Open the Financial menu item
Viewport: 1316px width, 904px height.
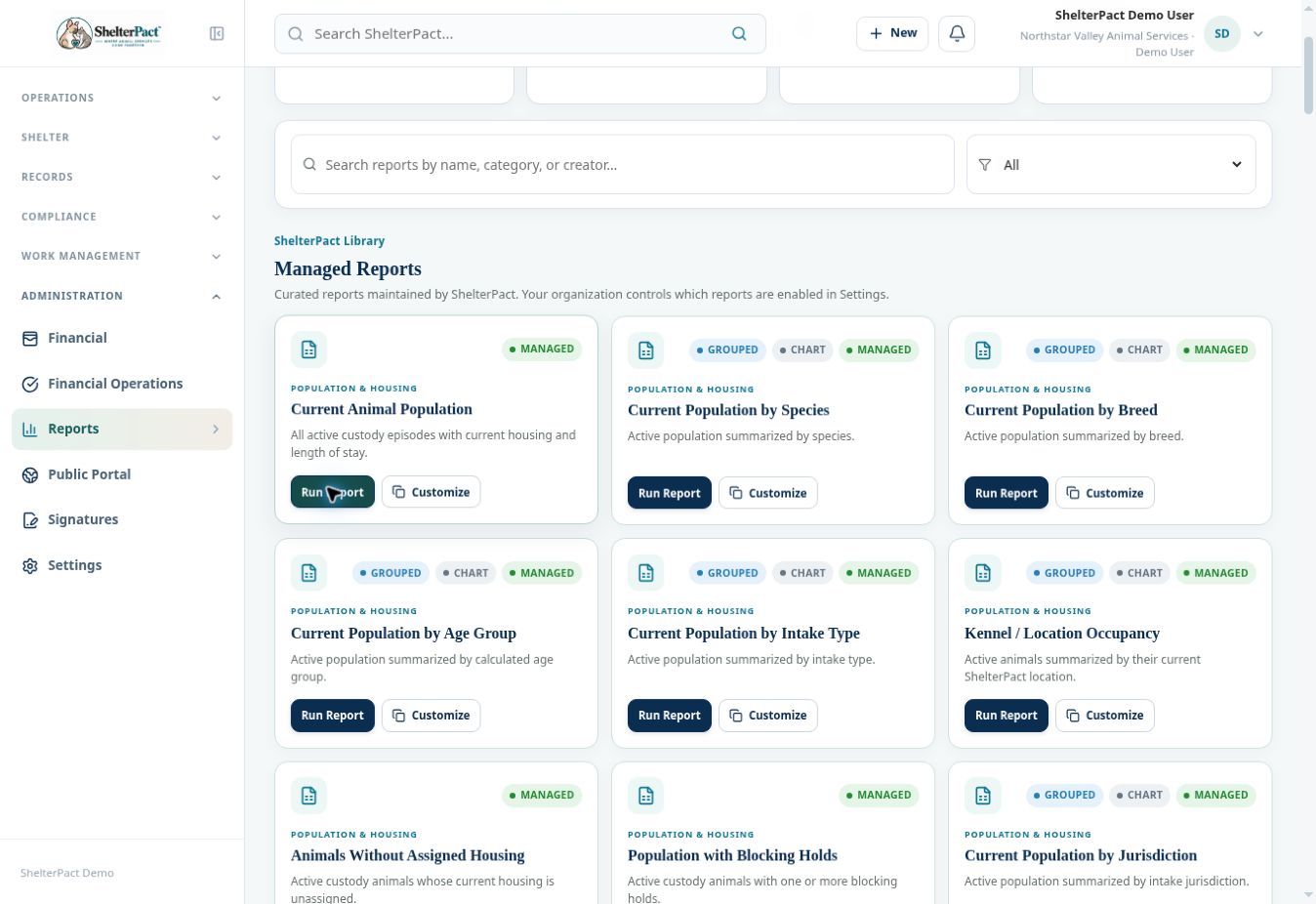(122, 339)
